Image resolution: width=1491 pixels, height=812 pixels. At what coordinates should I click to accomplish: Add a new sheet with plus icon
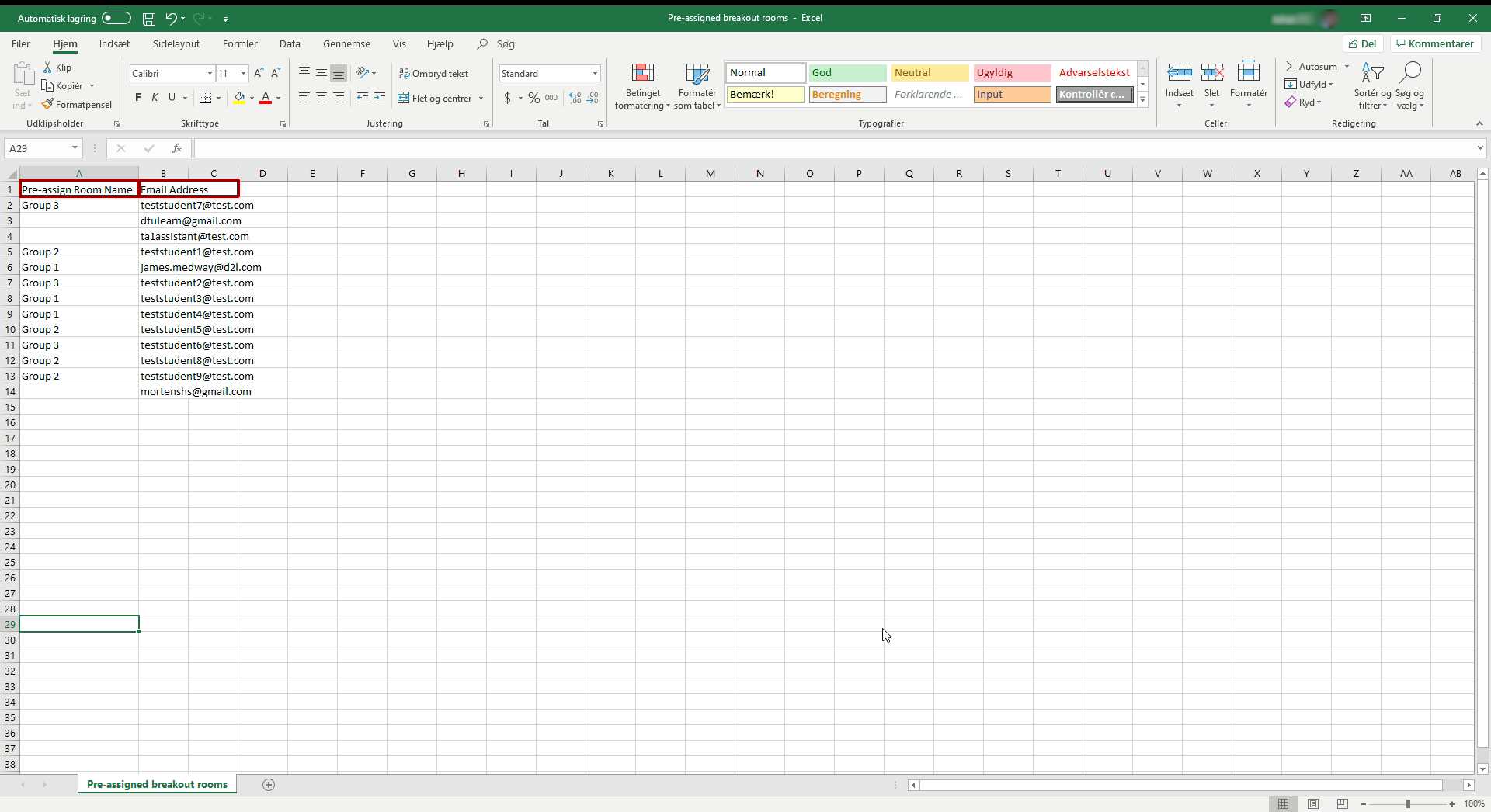(269, 785)
